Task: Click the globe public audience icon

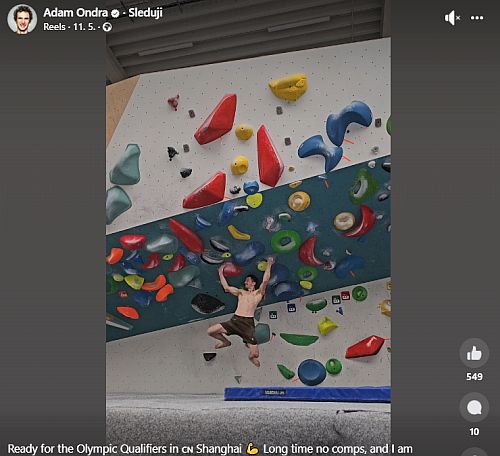Action: click(x=107, y=27)
